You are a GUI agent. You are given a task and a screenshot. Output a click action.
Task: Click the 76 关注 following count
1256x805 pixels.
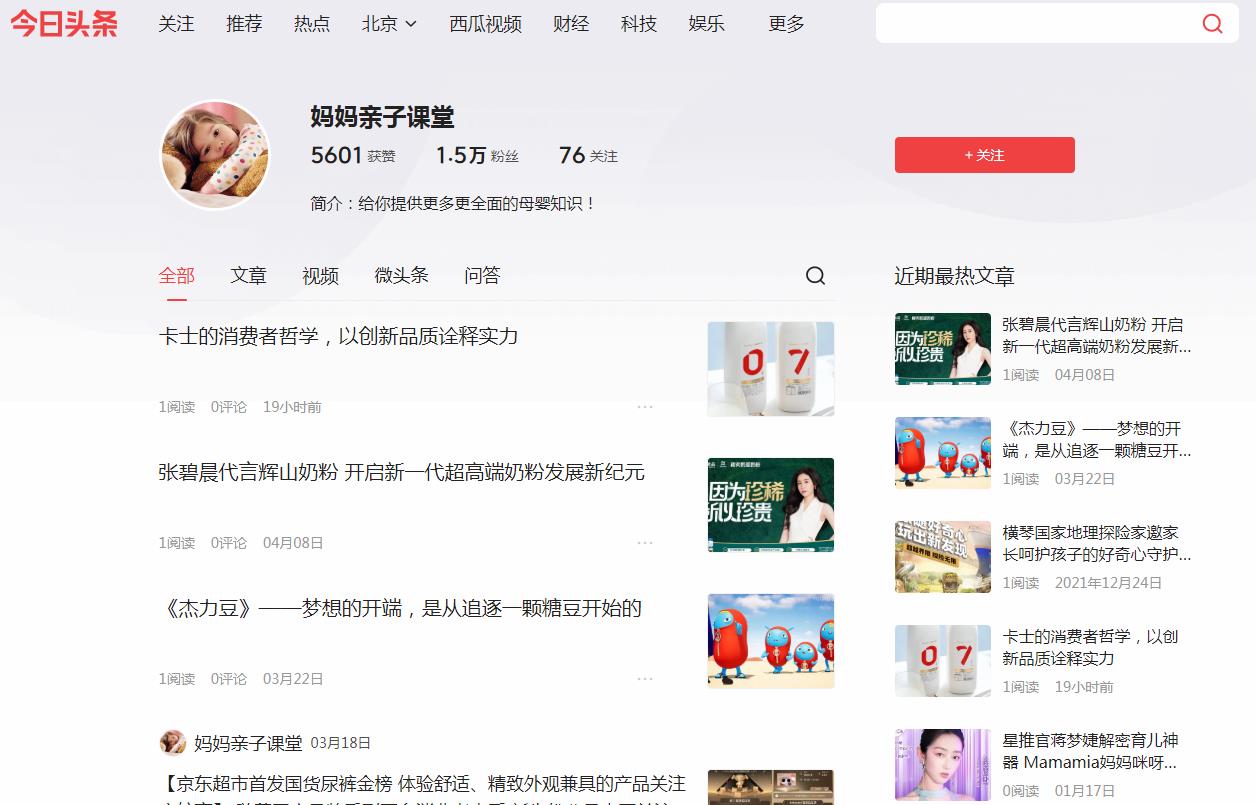[588, 155]
